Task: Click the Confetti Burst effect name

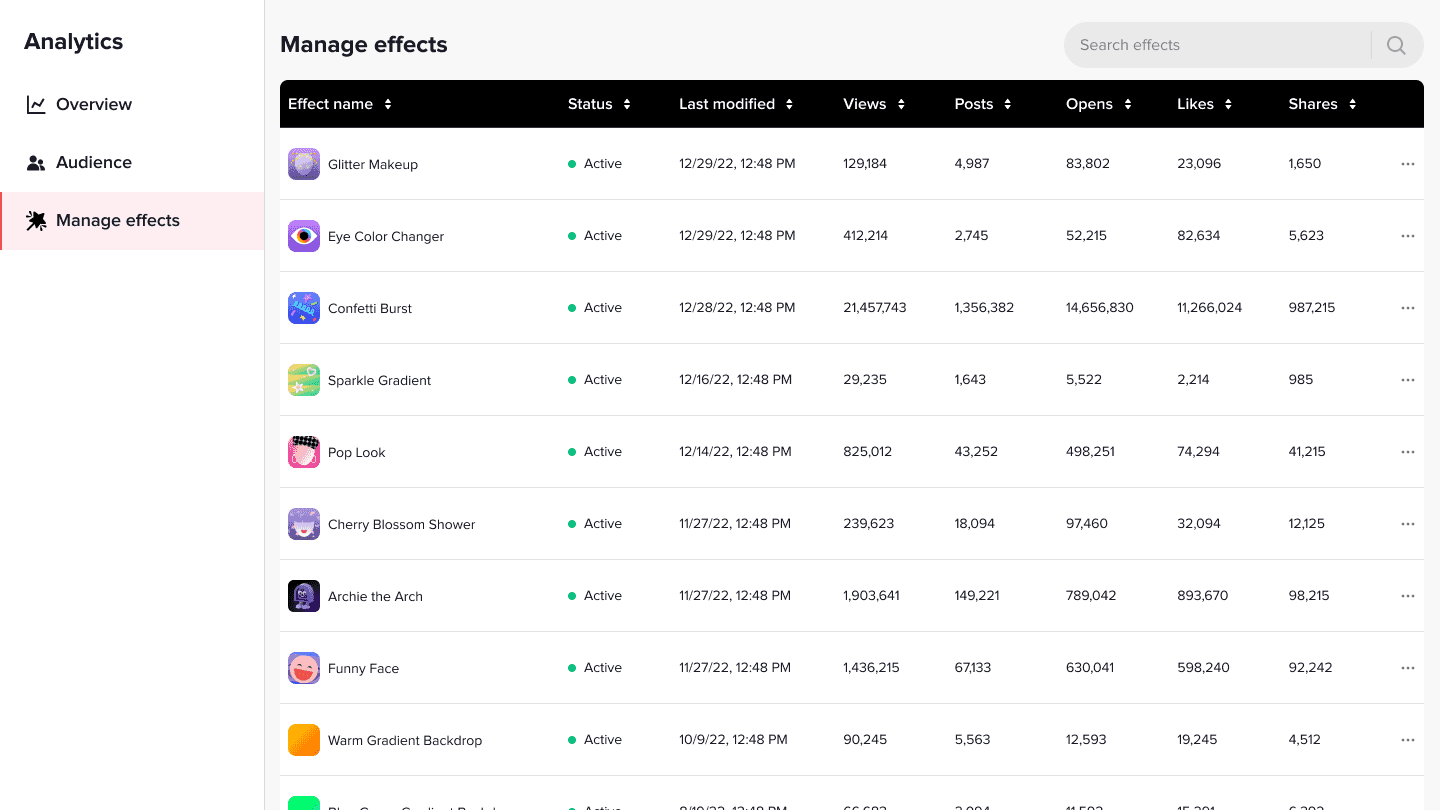Action: (370, 309)
